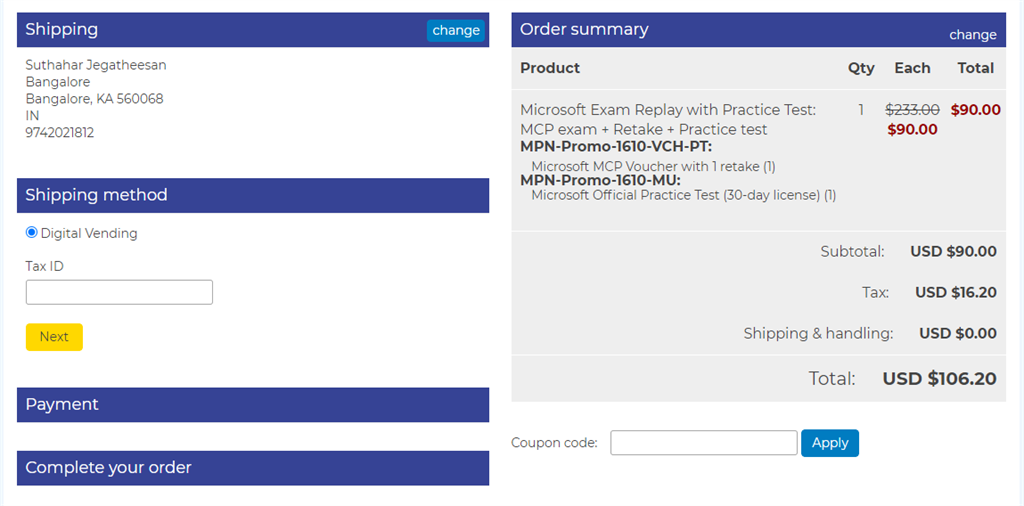Expand the Payment section header
The width and height of the screenshot is (1024, 506).
tap(253, 405)
